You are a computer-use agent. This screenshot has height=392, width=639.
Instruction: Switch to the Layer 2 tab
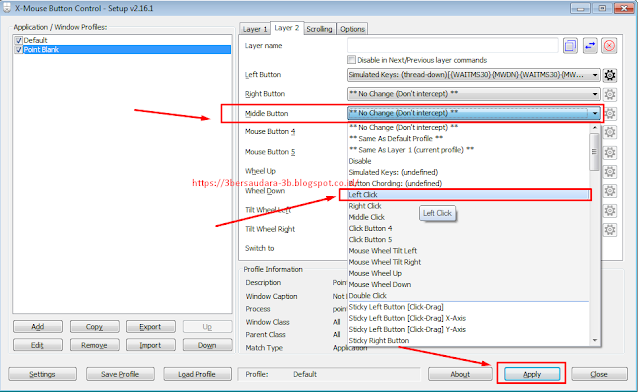click(x=287, y=28)
